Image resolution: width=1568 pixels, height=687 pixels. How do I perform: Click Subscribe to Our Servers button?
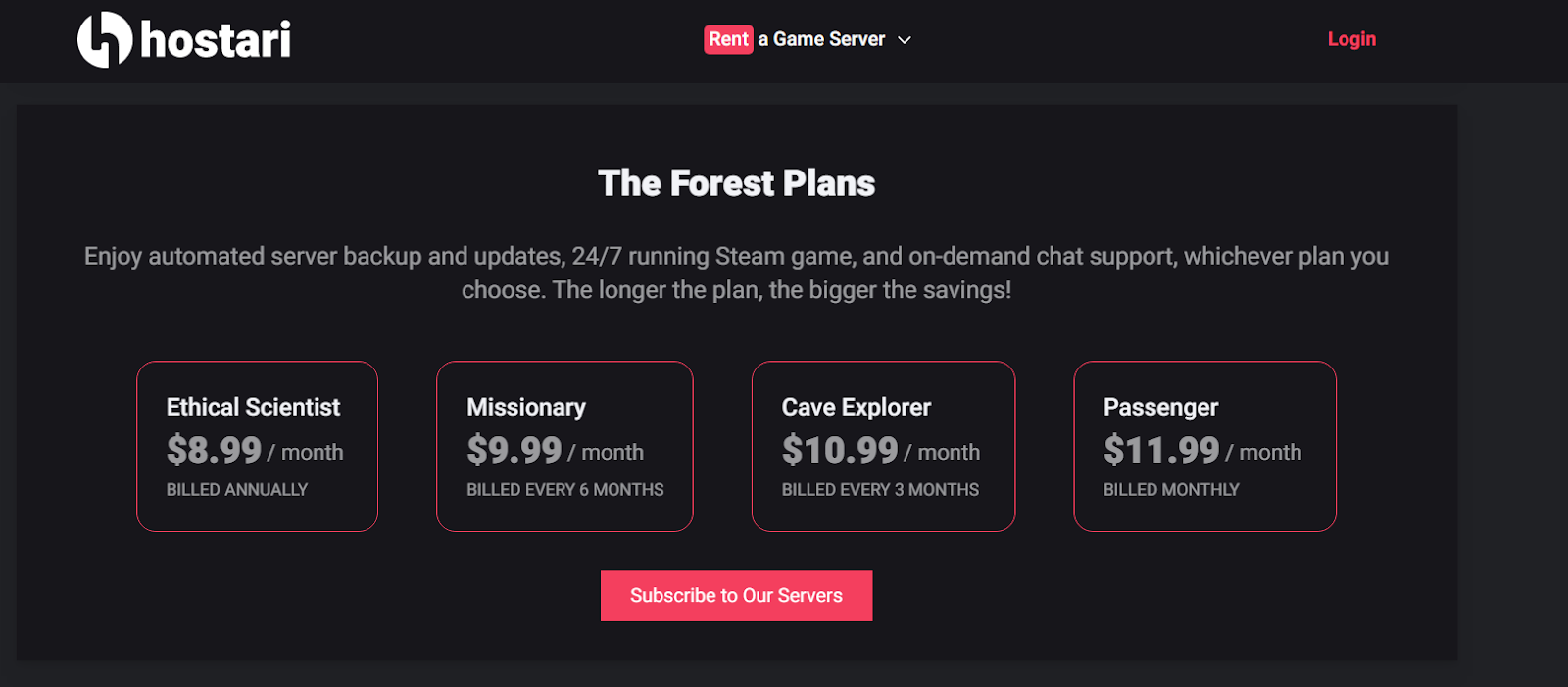pyautogui.click(x=736, y=596)
